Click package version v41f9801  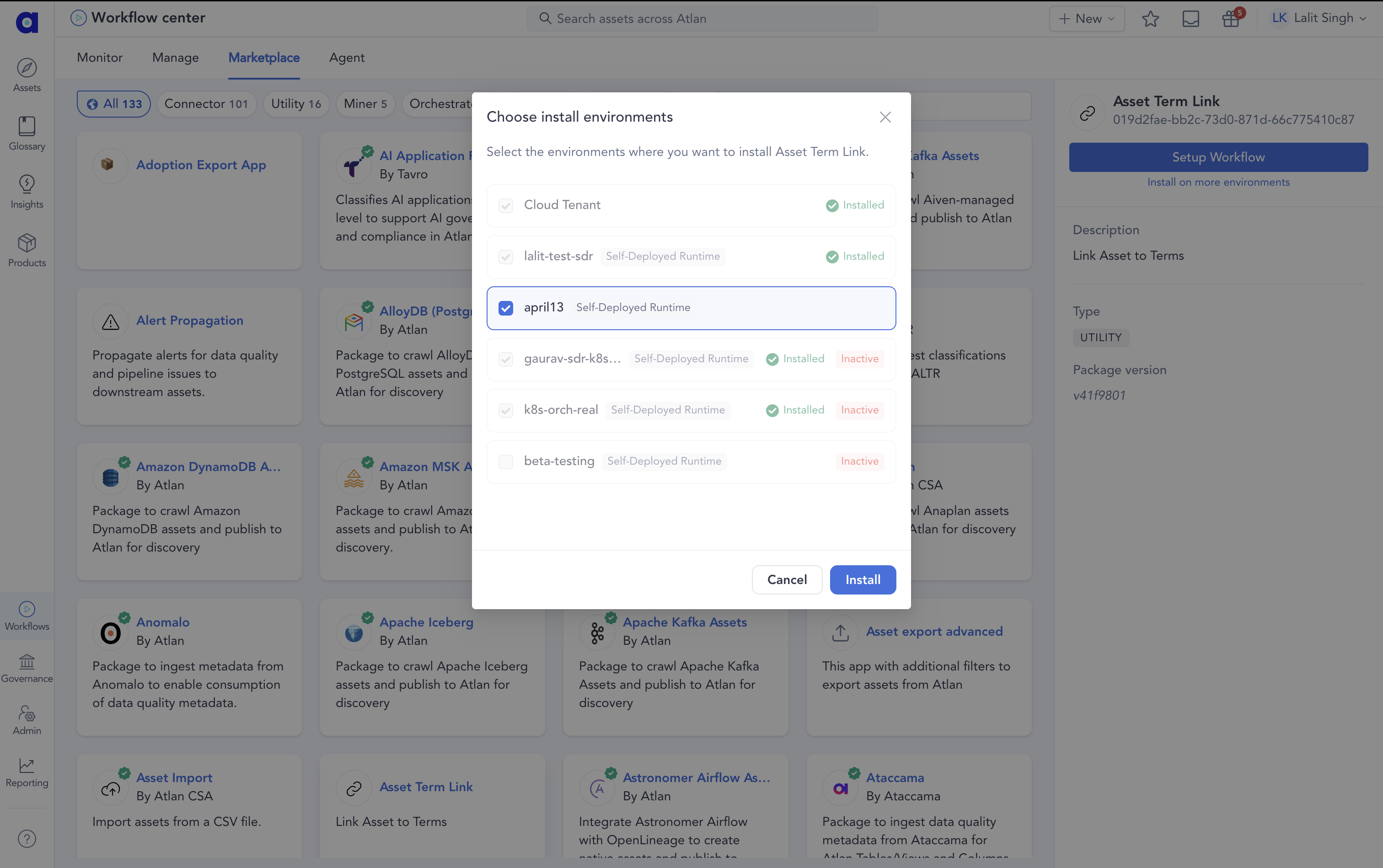click(x=1099, y=395)
